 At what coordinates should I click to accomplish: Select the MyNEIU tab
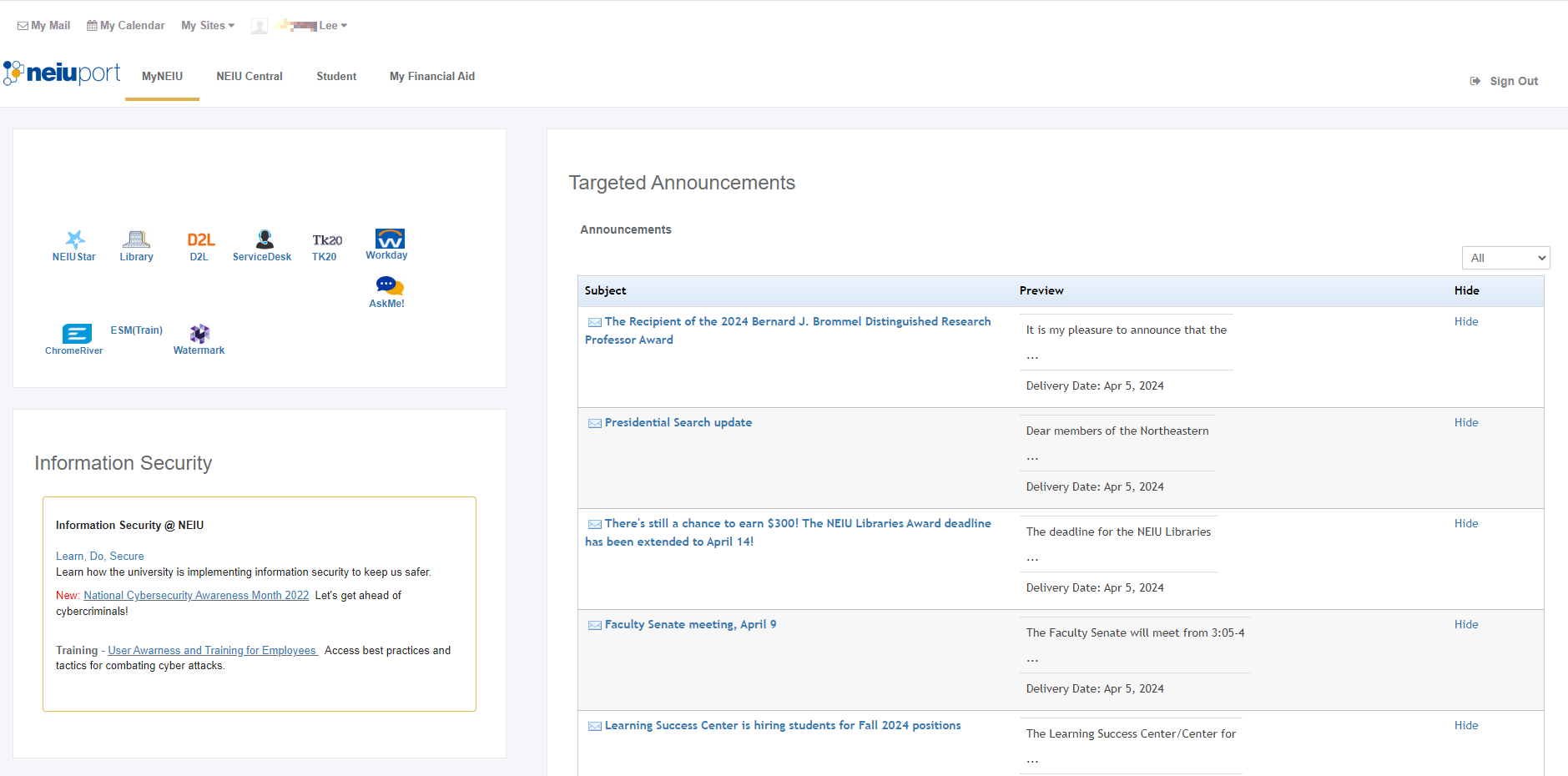click(162, 77)
